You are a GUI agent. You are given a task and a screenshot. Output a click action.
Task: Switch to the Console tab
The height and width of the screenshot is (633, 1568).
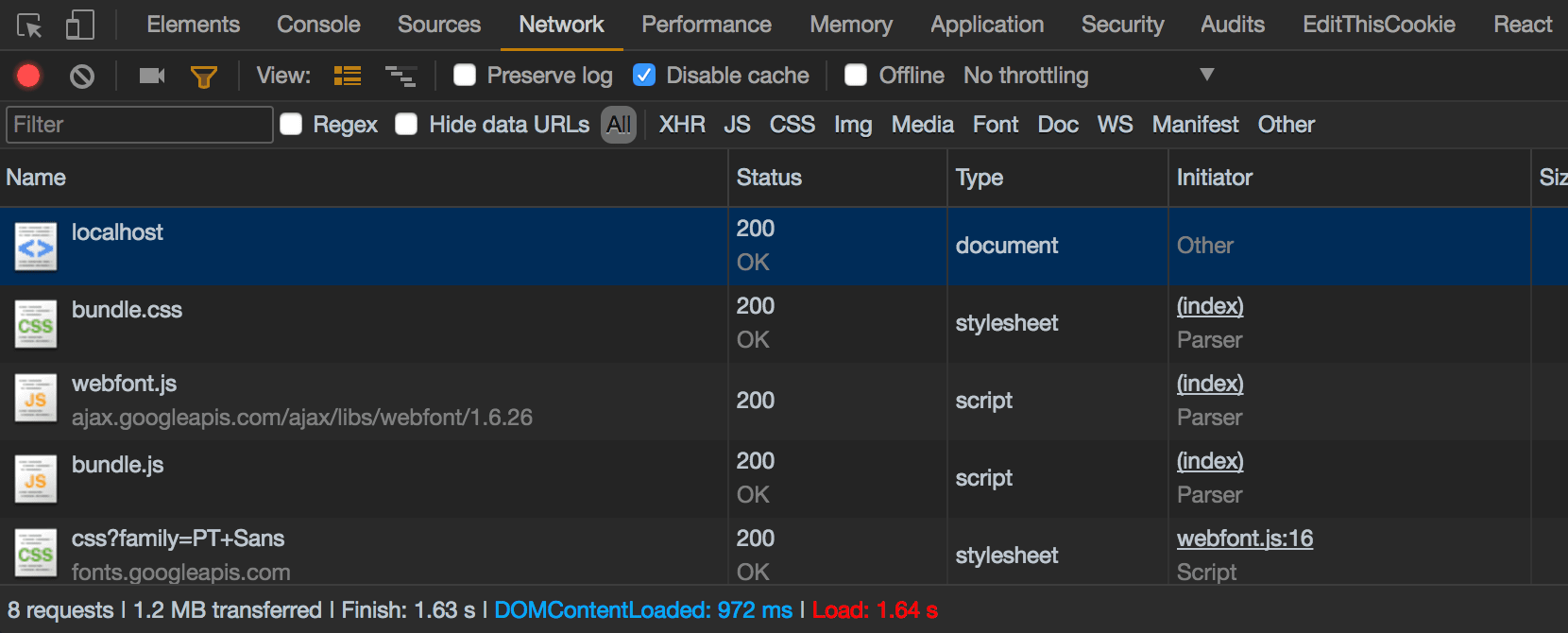point(318,25)
